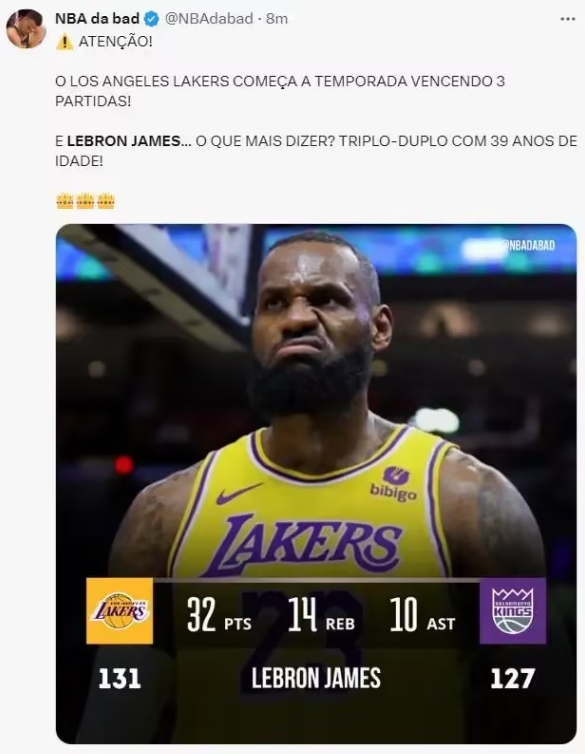
Task: Open the NBA da bad profile avatar
Action: [25, 28]
